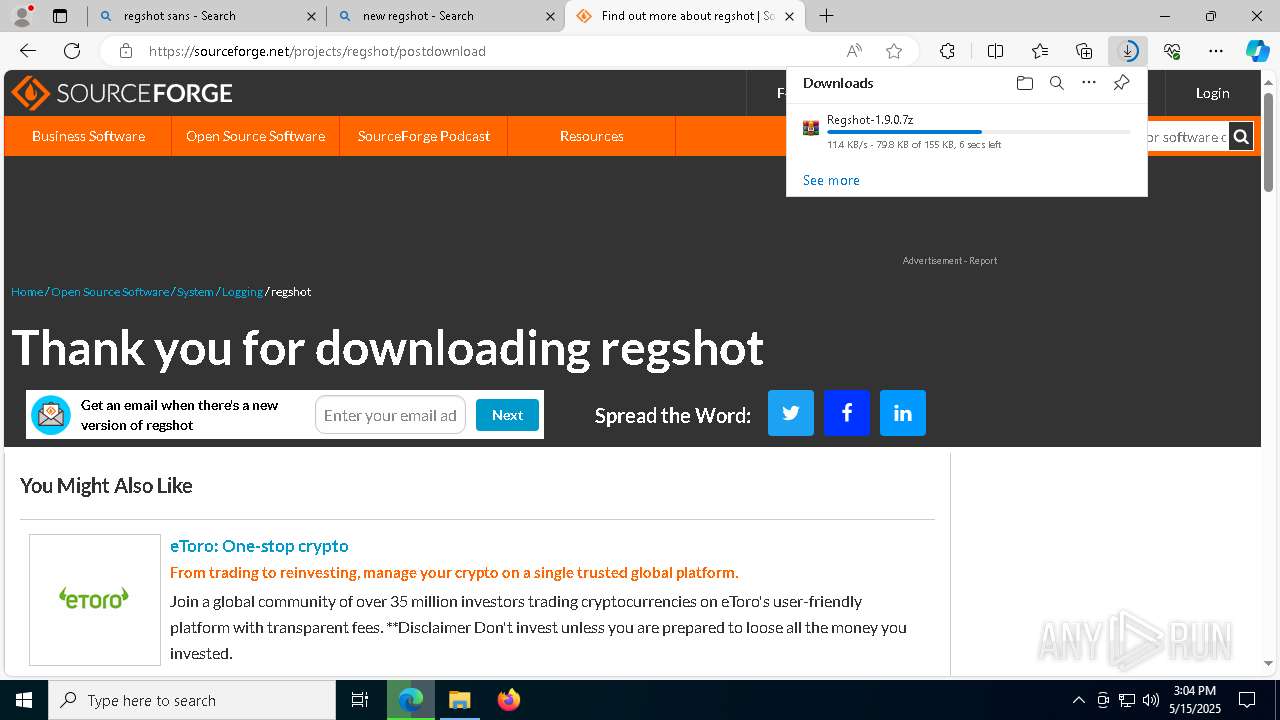Click Regshot-1.9.0.7z download entry
The image size is (1280, 720).
point(967,132)
